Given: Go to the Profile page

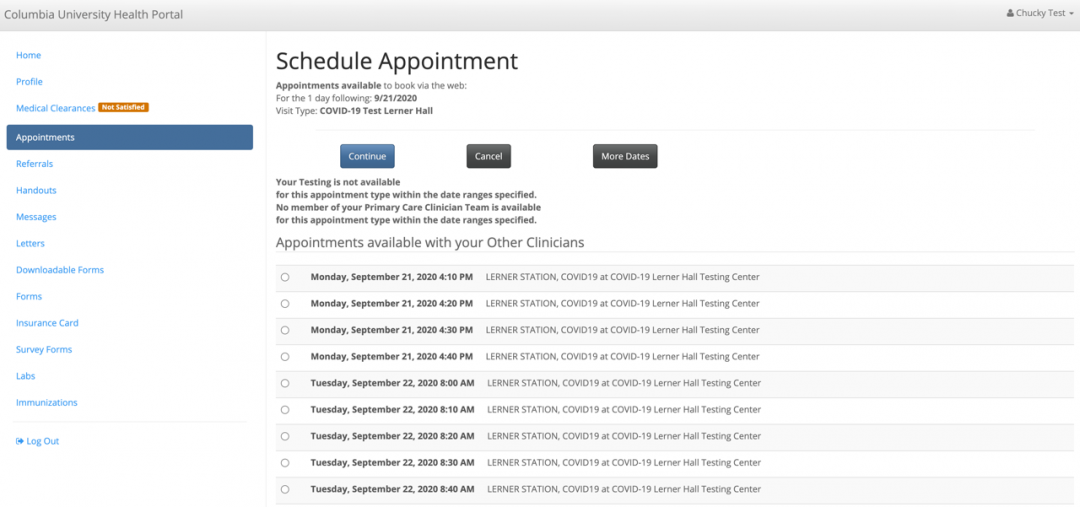Looking at the screenshot, I should click(29, 82).
